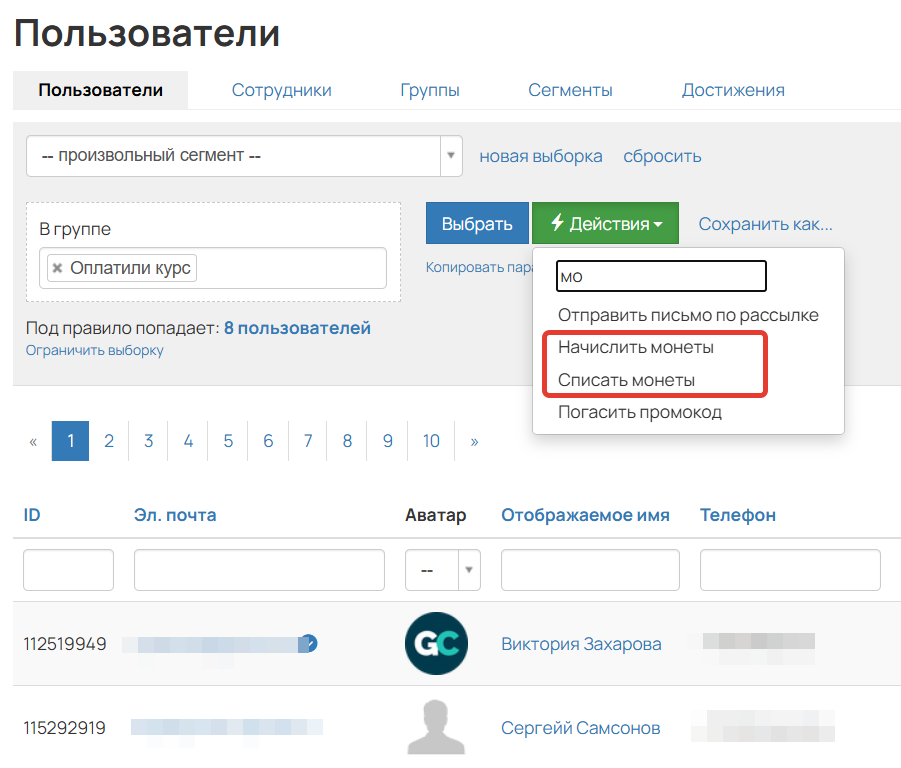Image resolution: width=901 pixels, height=768 pixels.
Task: Sort by the Телефон column header
Action: (x=738, y=515)
